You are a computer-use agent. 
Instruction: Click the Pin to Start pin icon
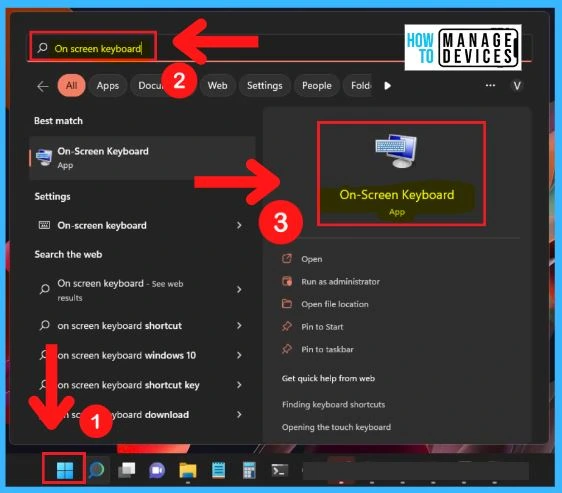pyautogui.click(x=287, y=326)
